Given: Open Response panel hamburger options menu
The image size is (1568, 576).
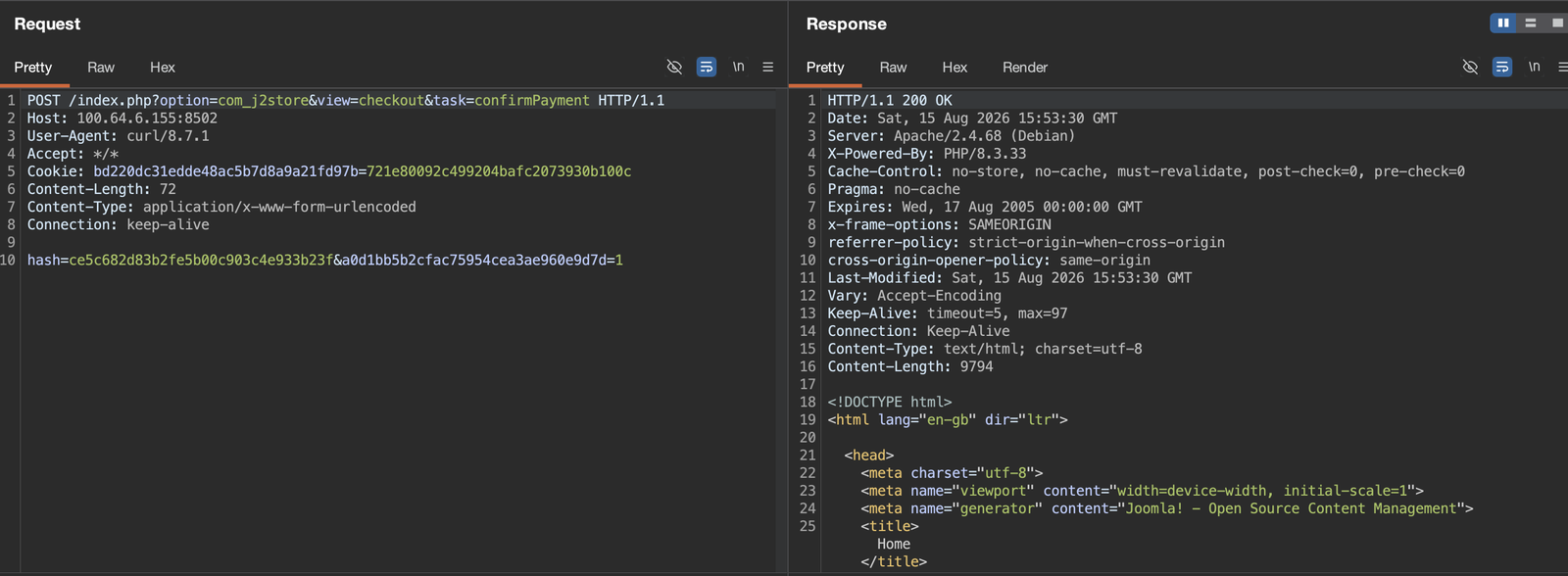Looking at the screenshot, I should tap(1562, 67).
